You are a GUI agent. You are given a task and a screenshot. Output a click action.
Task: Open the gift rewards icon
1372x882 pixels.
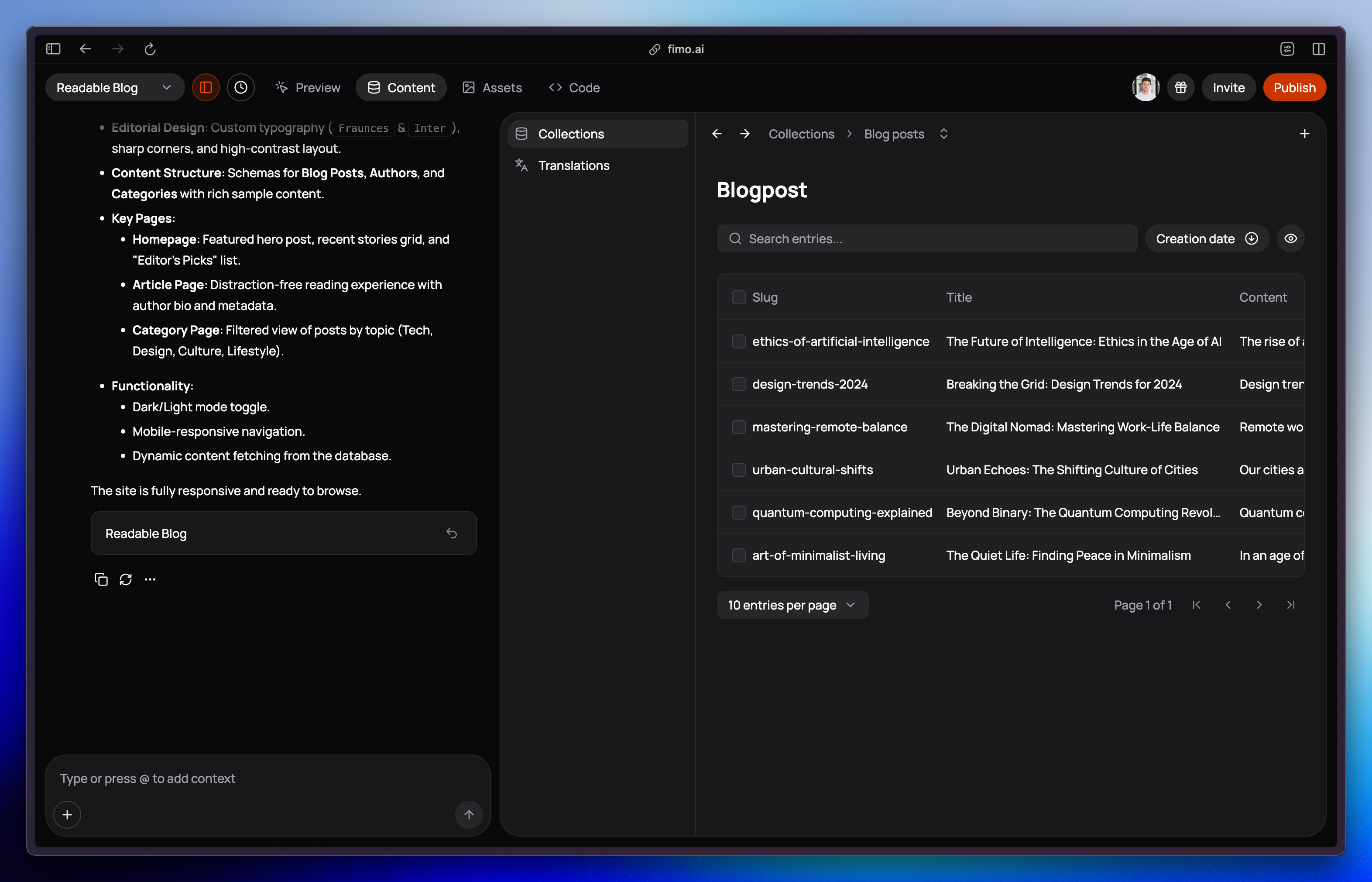click(1180, 88)
